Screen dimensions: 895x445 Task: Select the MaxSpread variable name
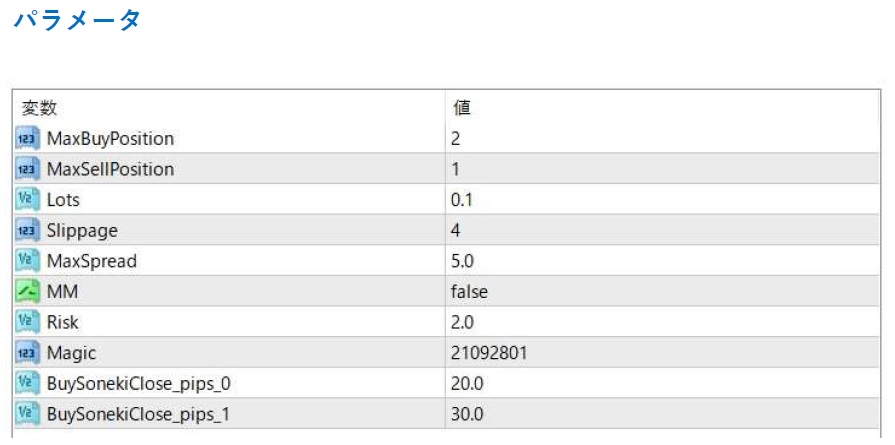click(x=91, y=261)
